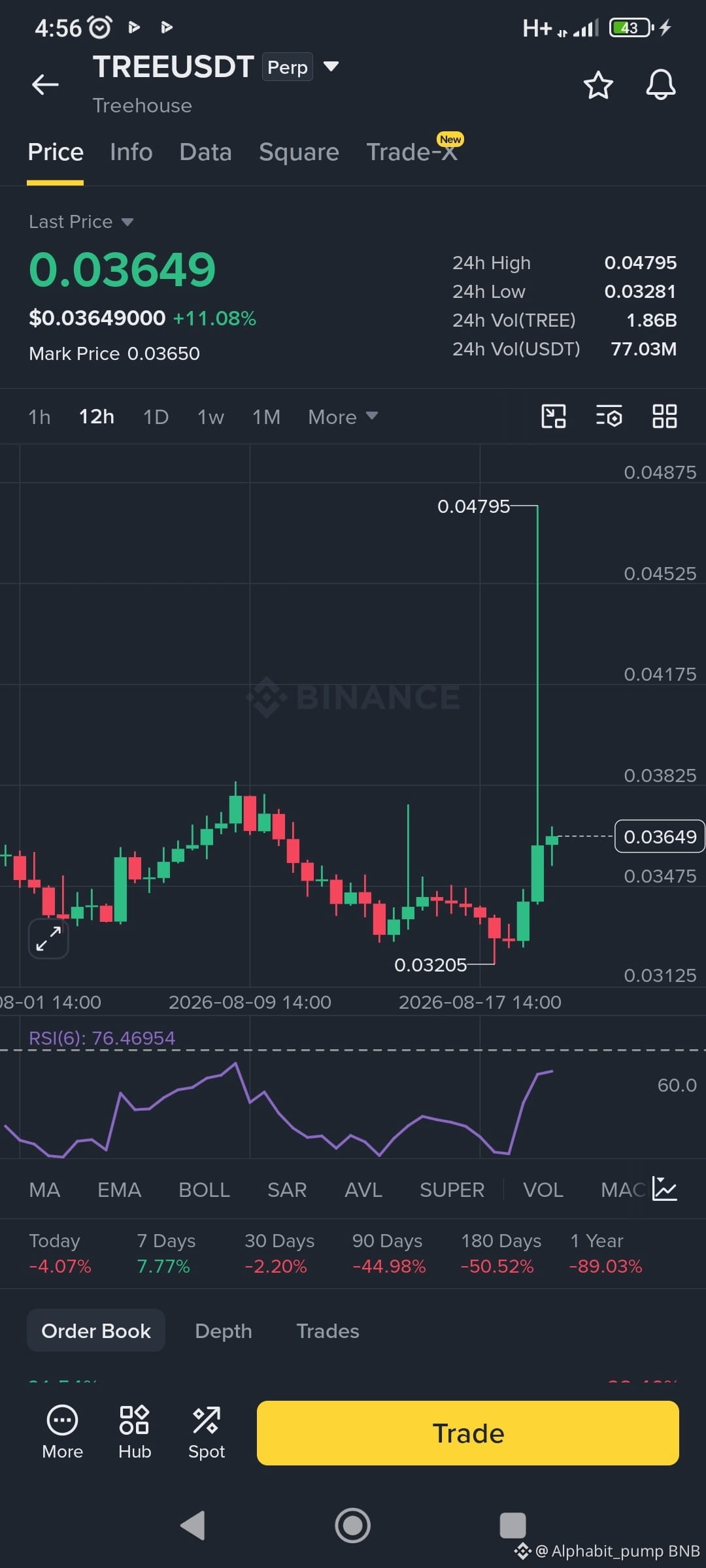This screenshot has width=706, height=1568.
Task: Toggle the AVL indicator
Action: point(363,1190)
